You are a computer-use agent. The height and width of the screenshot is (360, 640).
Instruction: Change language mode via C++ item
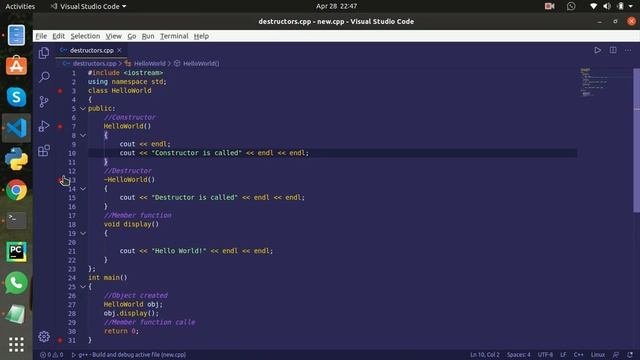578,355
